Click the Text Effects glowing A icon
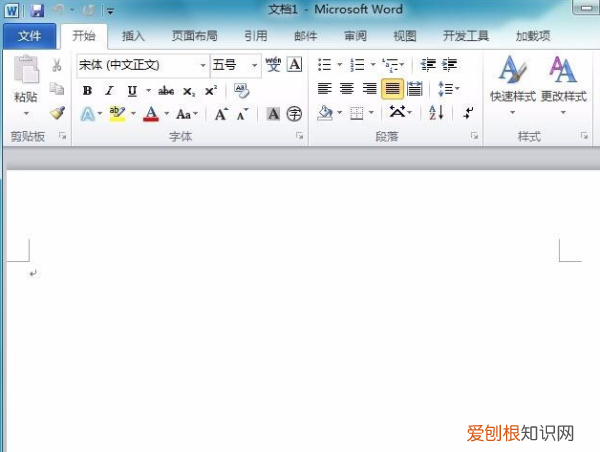Viewport: 600px width, 452px height. coord(87,114)
